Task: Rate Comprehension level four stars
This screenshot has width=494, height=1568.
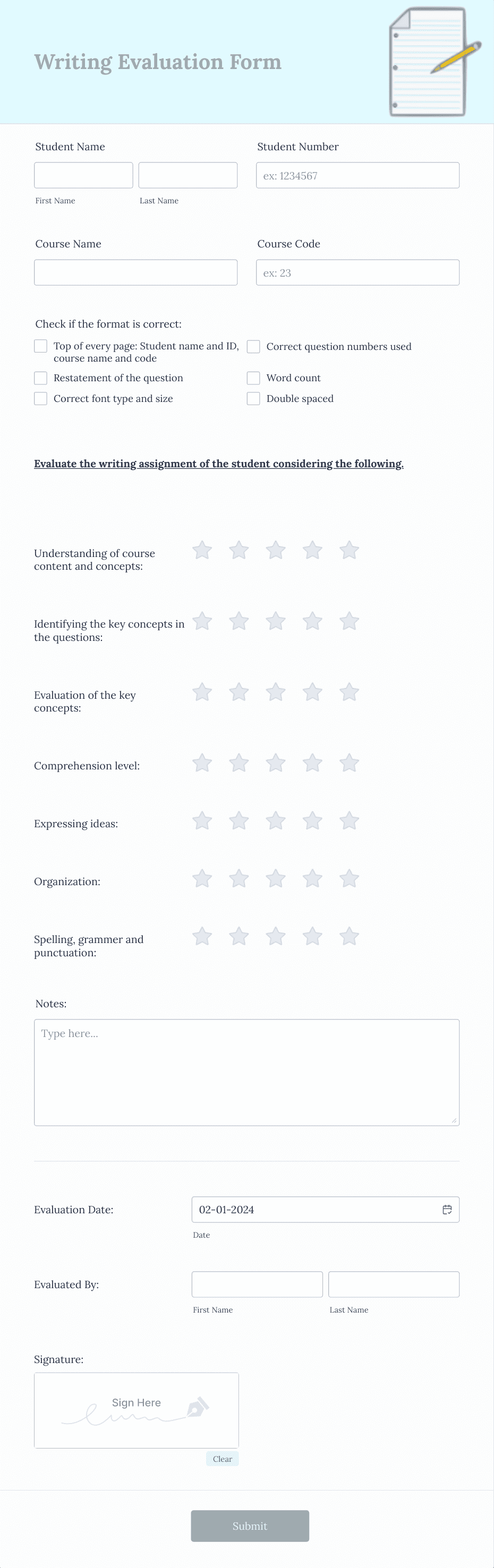Action: pyautogui.click(x=312, y=762)
